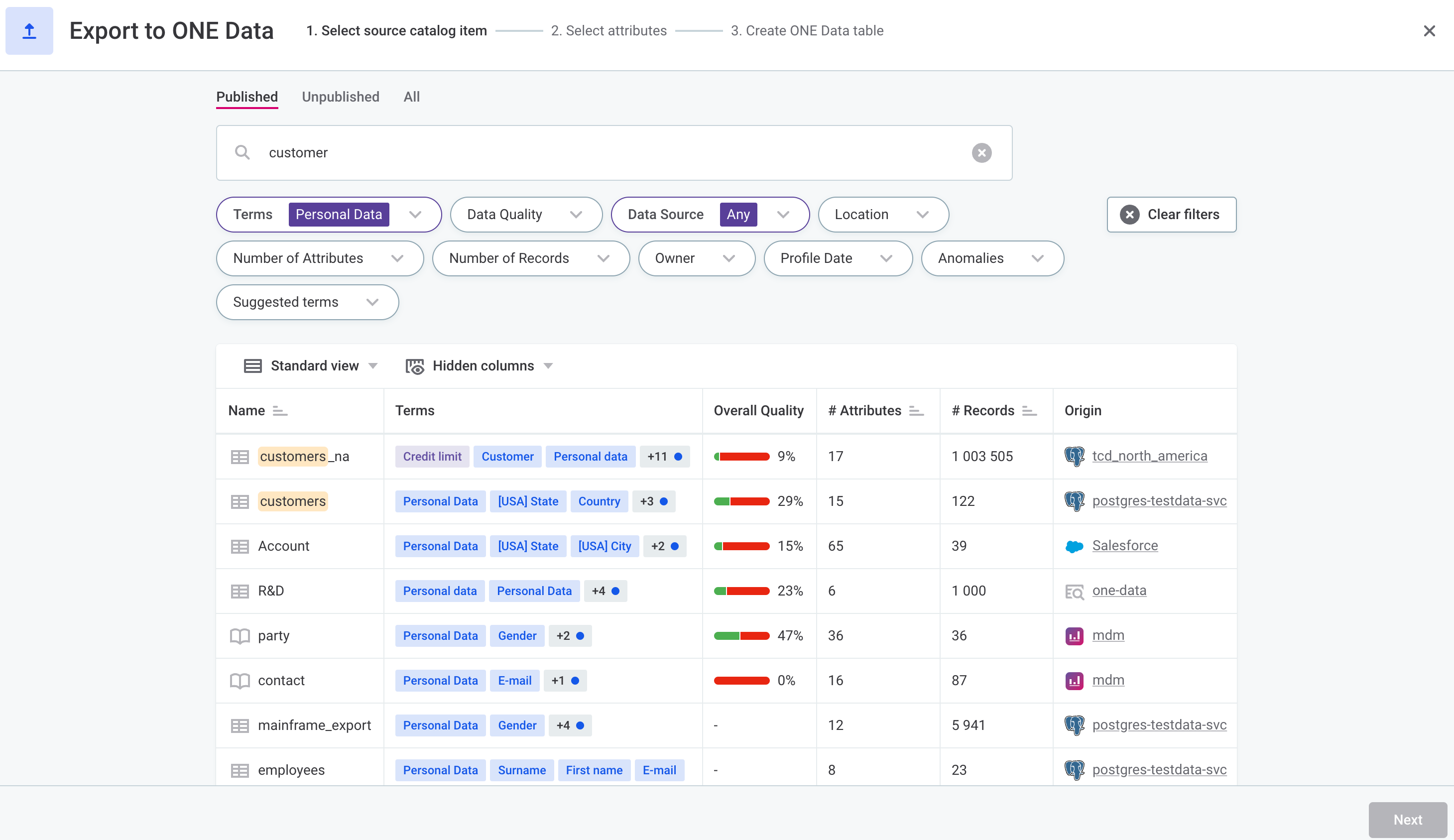The width and height of the screenshot is (1454, 840).
Task: Click the mdm origin icon on party row
Action: coord(1075,635)
